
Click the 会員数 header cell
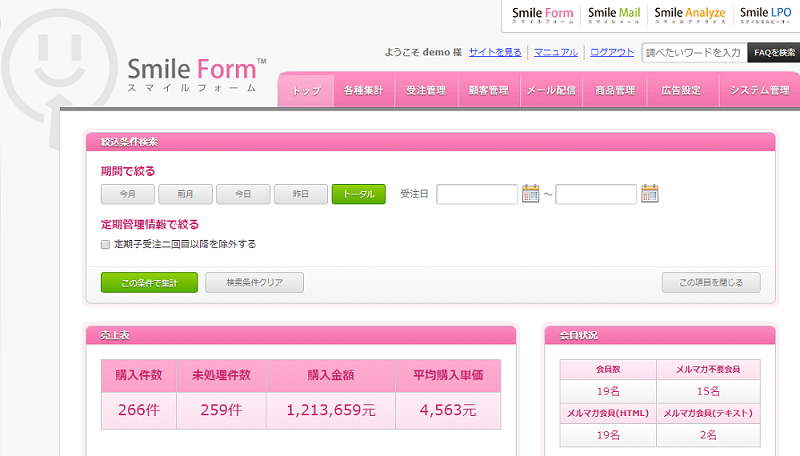point(608,369)
